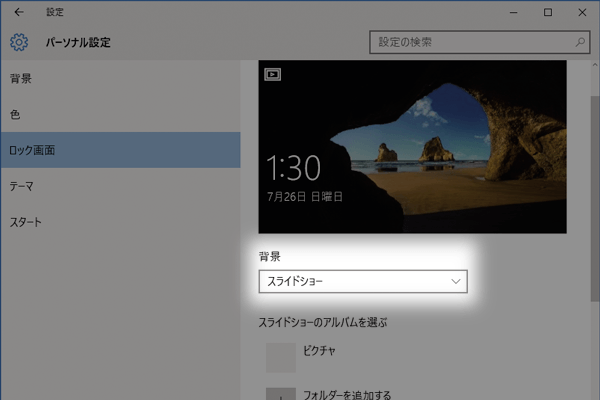Click the search magnifier icon
The height and width of the screenshot is (400, 600).
[580, 42]
